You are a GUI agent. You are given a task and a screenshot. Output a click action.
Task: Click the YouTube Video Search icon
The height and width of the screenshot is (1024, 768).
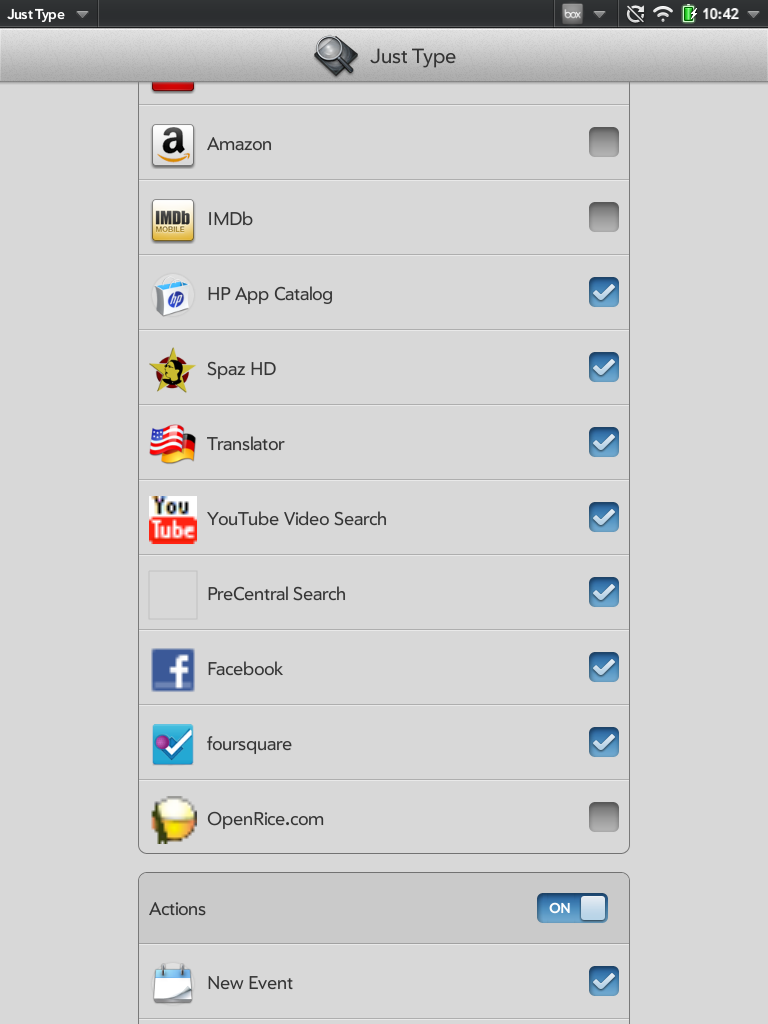point(173,520)
